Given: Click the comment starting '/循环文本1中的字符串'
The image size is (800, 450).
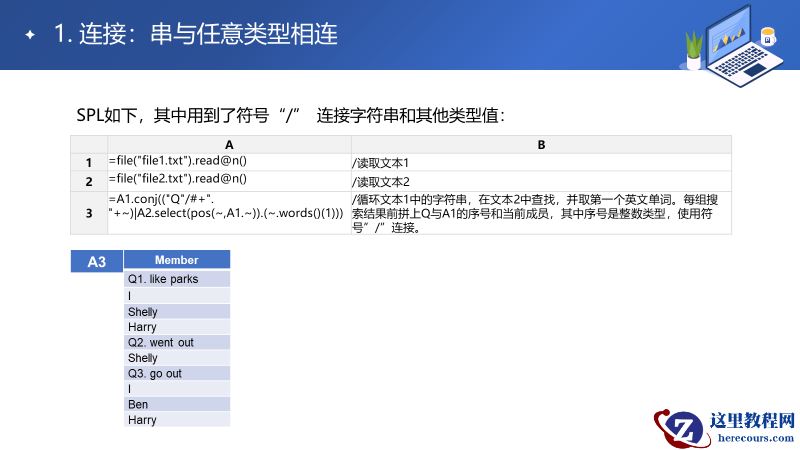Looking at the screenshot, I should click(x=541, y=213).
